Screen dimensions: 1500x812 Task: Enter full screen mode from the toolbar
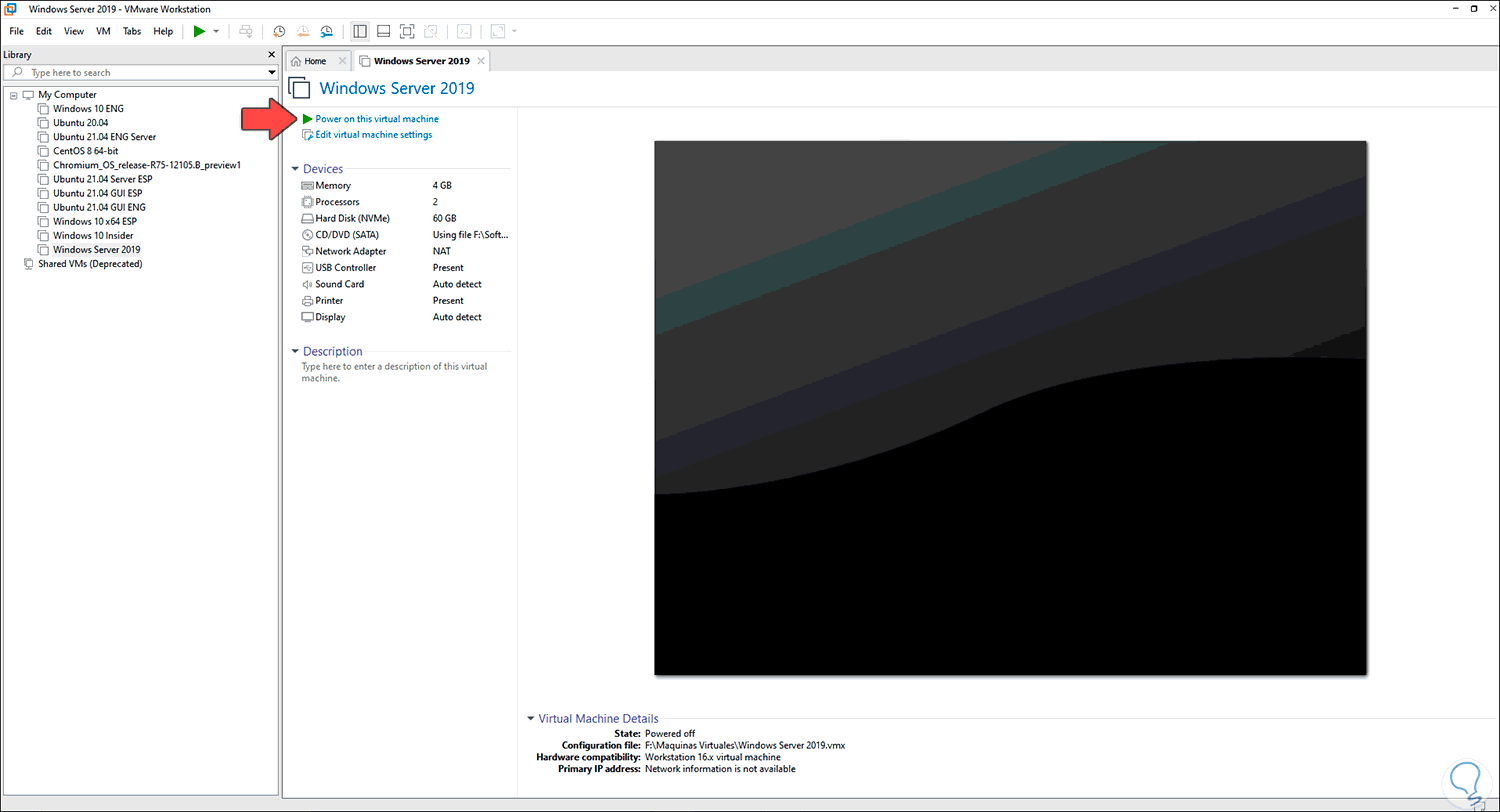coord(407,31)
